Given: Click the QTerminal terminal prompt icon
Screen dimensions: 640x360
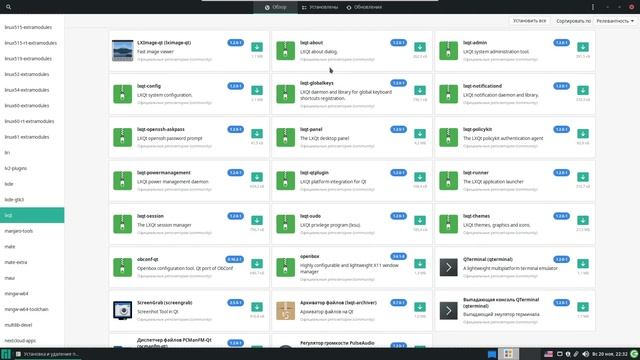Looking at the screenshot, I should point(448,267).
